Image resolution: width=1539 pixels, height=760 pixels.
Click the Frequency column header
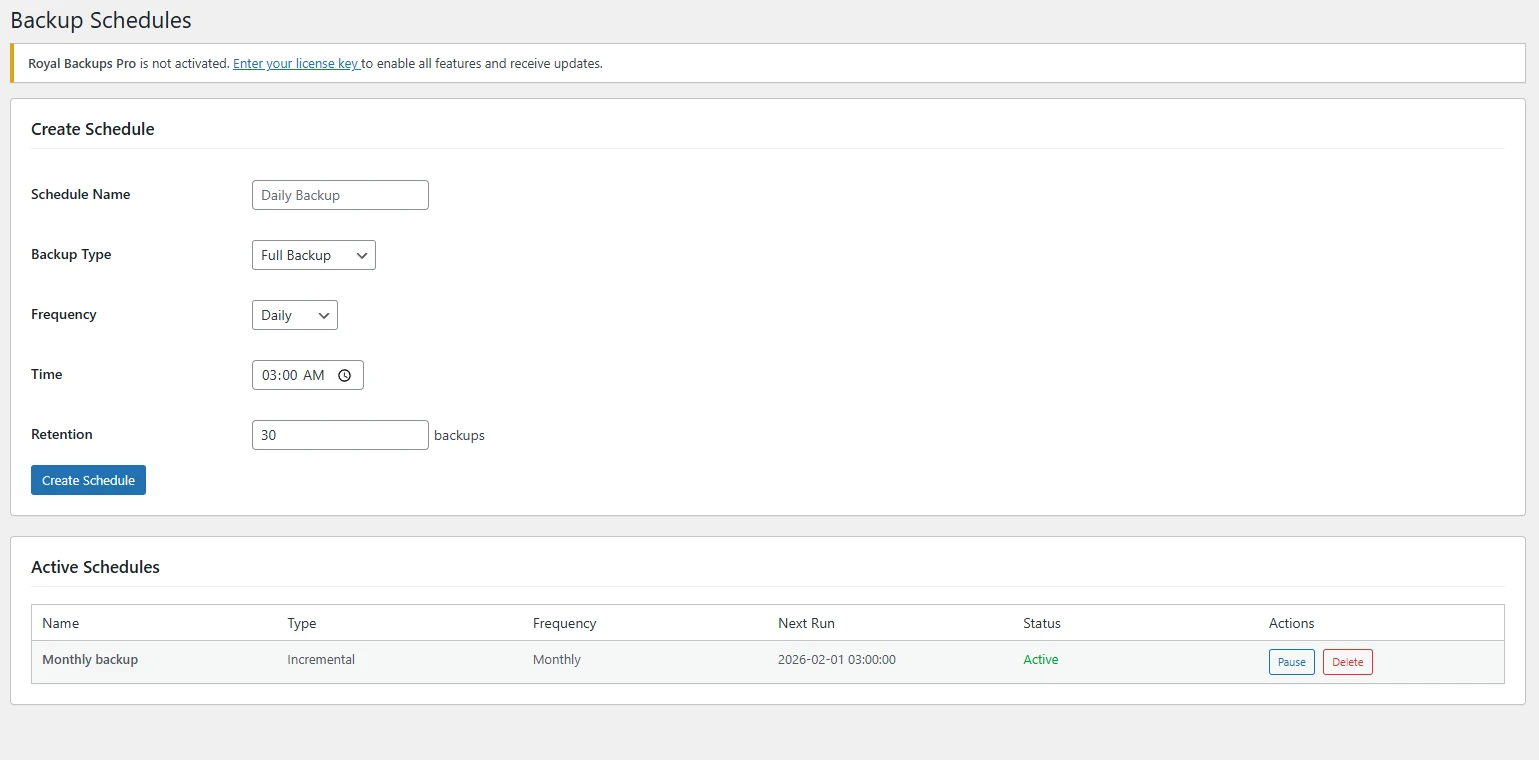click(x=564, y=623)
